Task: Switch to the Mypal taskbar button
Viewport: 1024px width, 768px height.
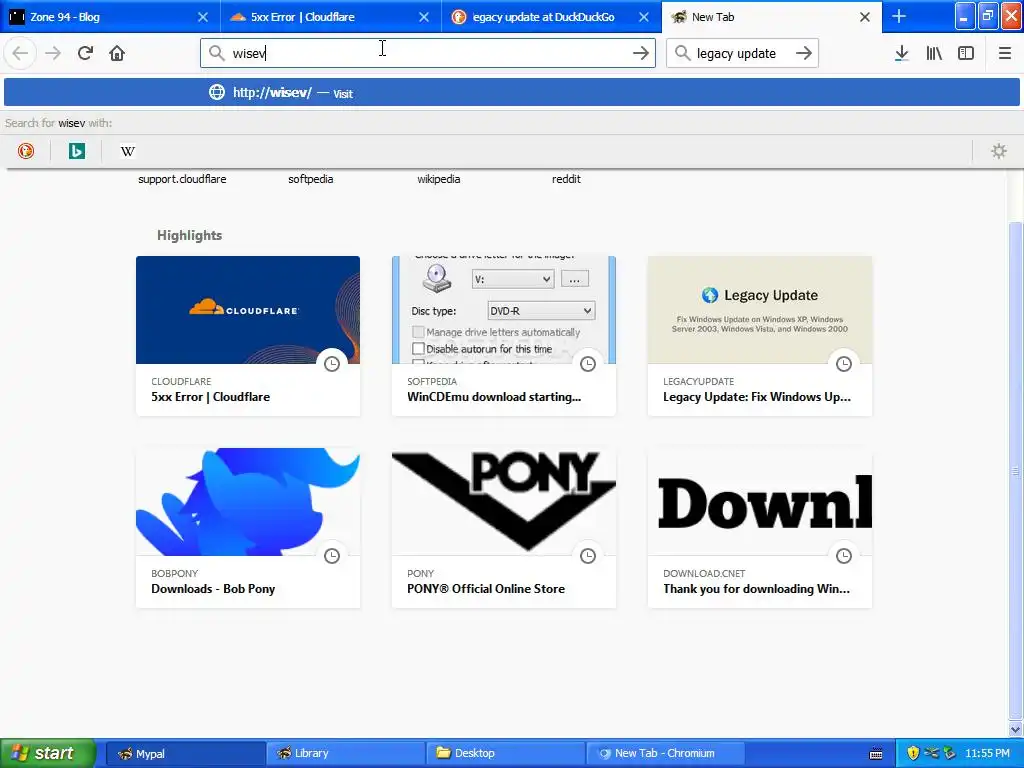Action: click(185, 753)
